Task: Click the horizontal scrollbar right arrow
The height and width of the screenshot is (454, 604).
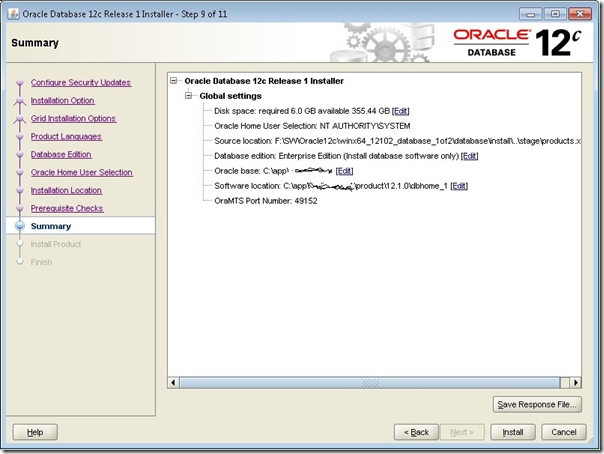Action: click(x=575, y=382)
